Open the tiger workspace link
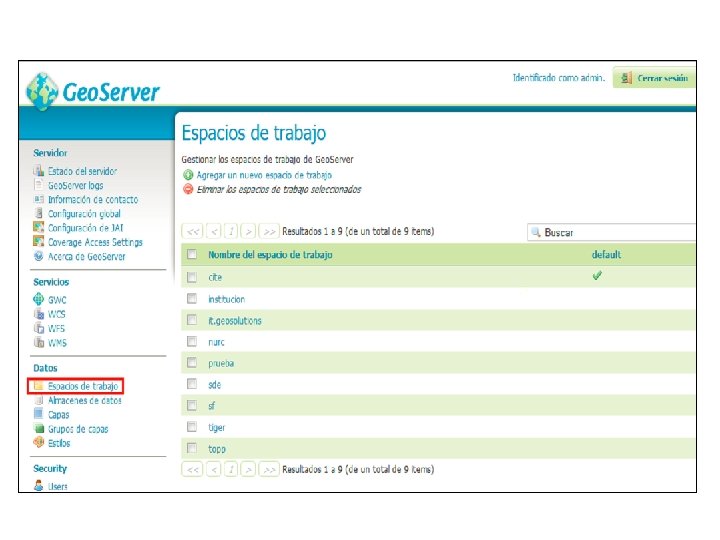This screenshot has height=540, width=720. click(x=217, y=428)
